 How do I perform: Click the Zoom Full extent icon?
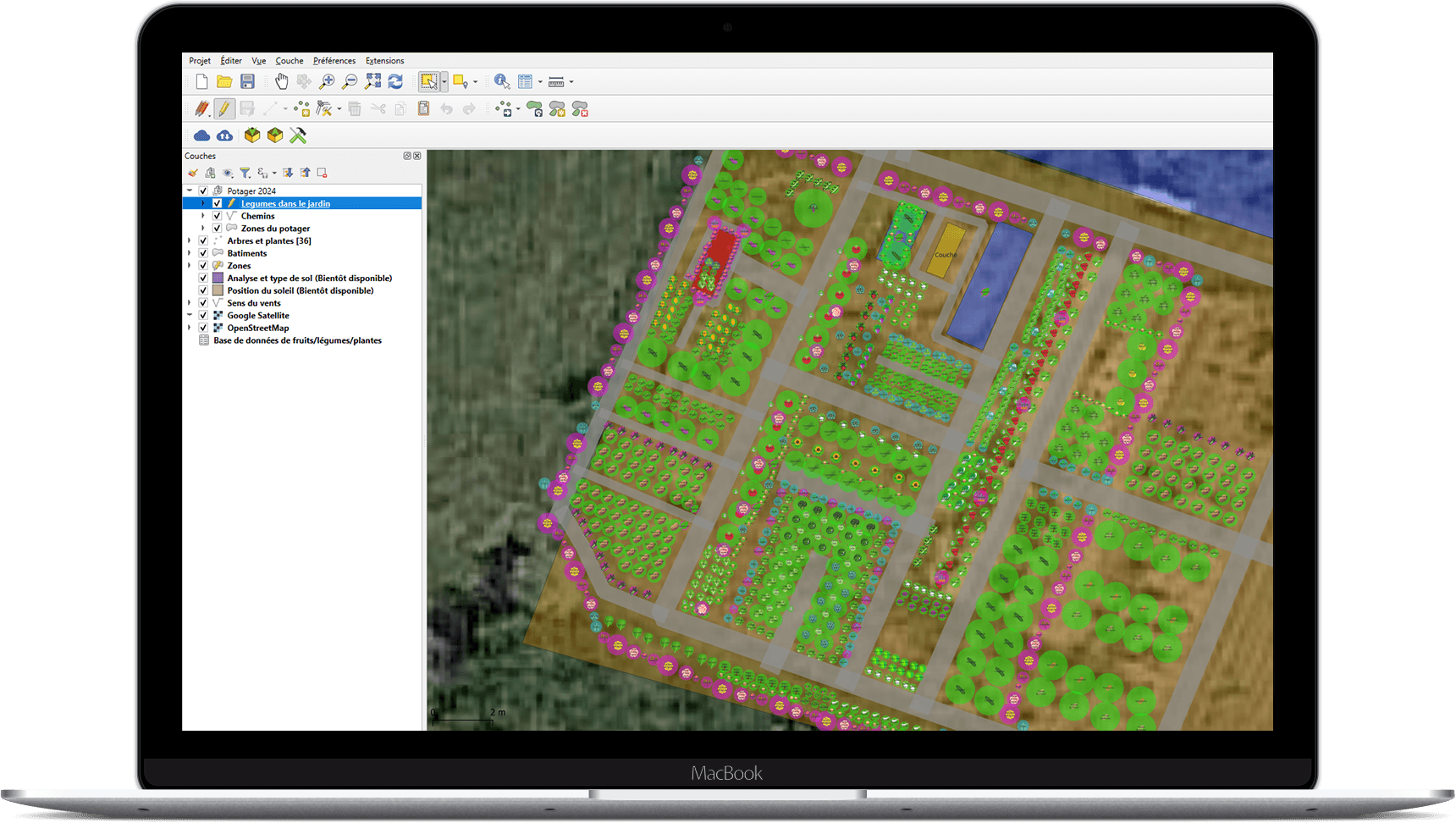pos(372,82)
